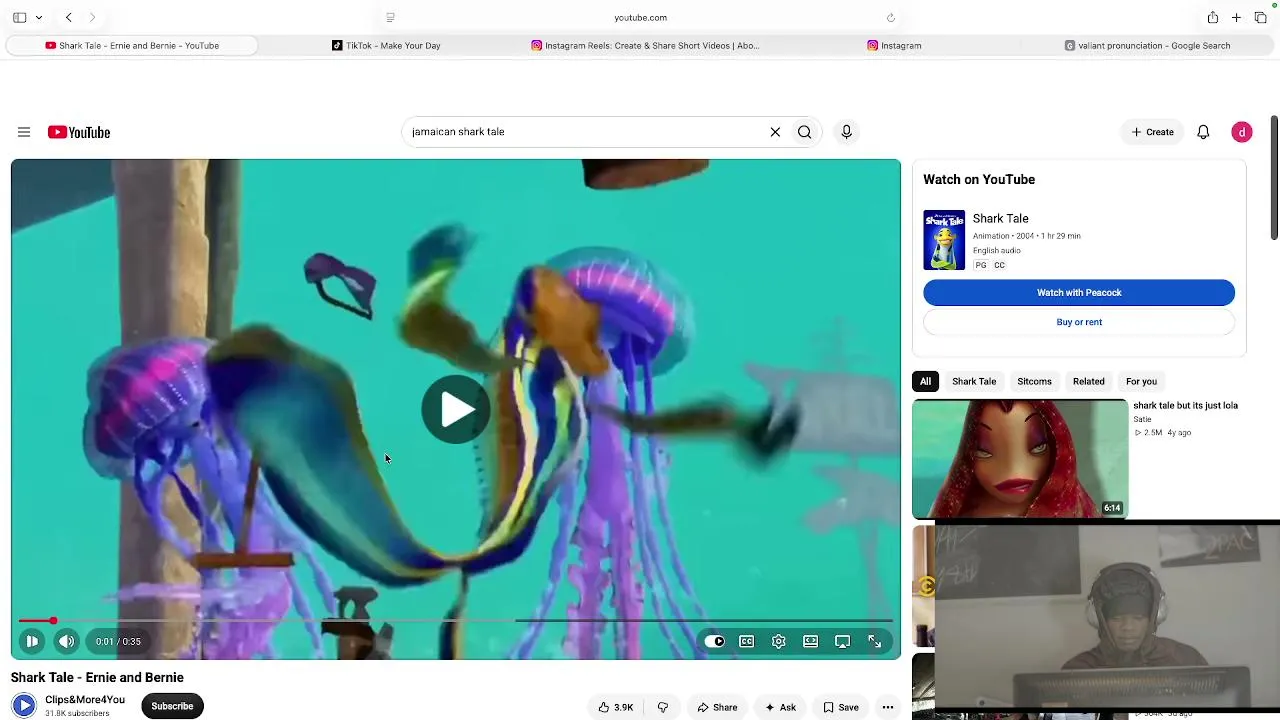Share the Shark Tale video
Viewport: 1280px width, 720px height.
[717, 707]
